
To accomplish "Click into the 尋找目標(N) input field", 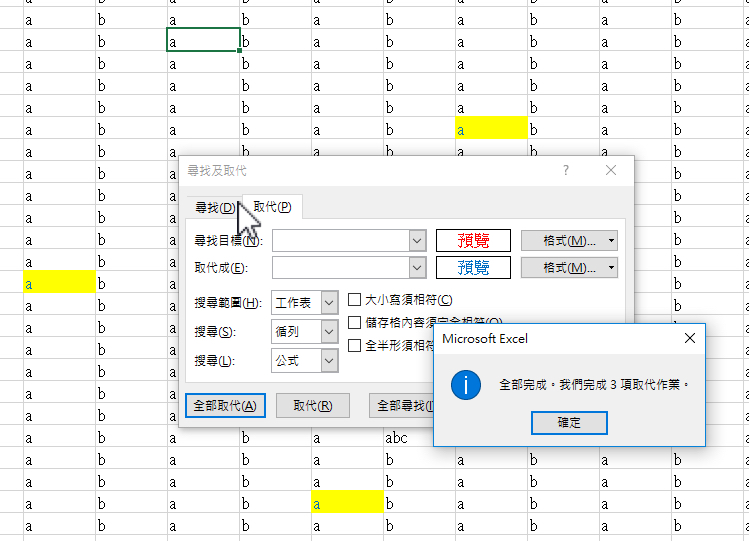I will [x=341, y=241].
